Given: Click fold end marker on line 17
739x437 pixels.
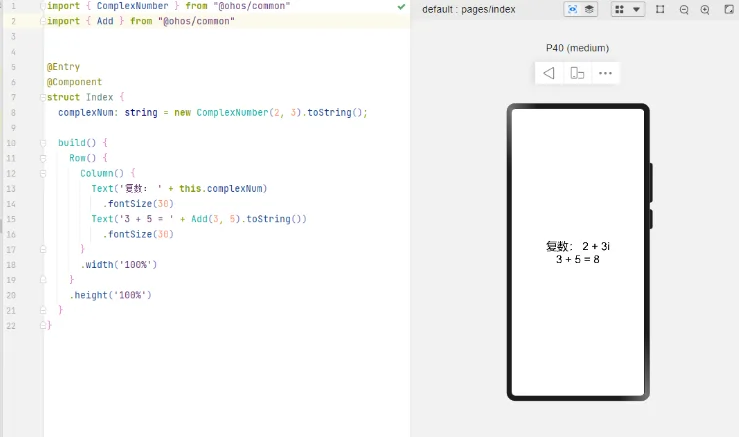Looking at the screenshot, I should [43, 249].
